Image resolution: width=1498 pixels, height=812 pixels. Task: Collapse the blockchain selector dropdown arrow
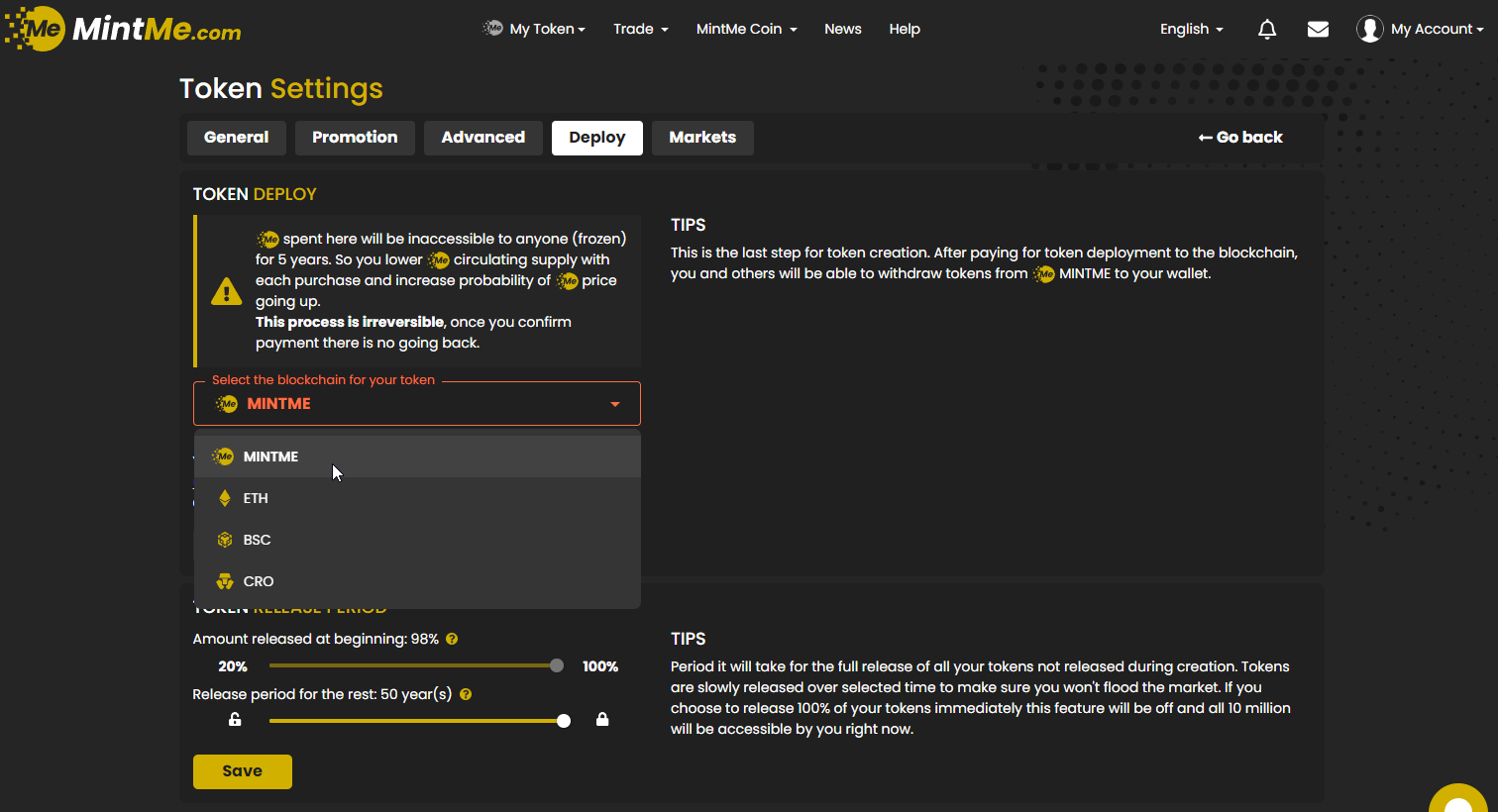tap(615, 404)
